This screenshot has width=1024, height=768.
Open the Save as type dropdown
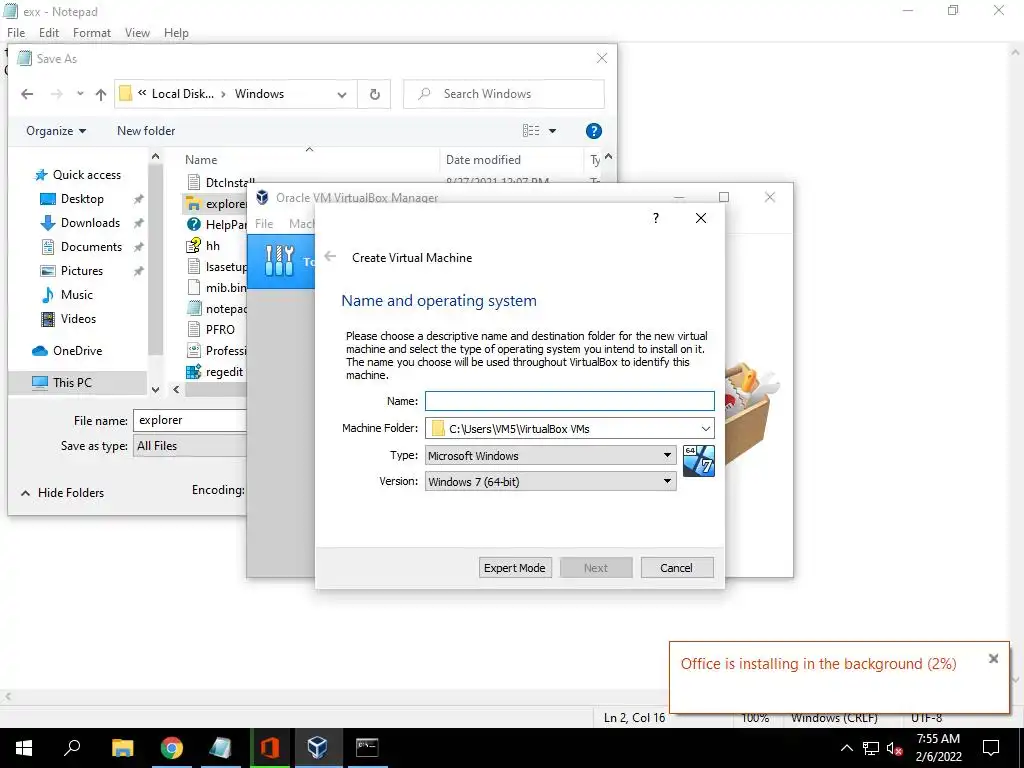pos(191,446)
